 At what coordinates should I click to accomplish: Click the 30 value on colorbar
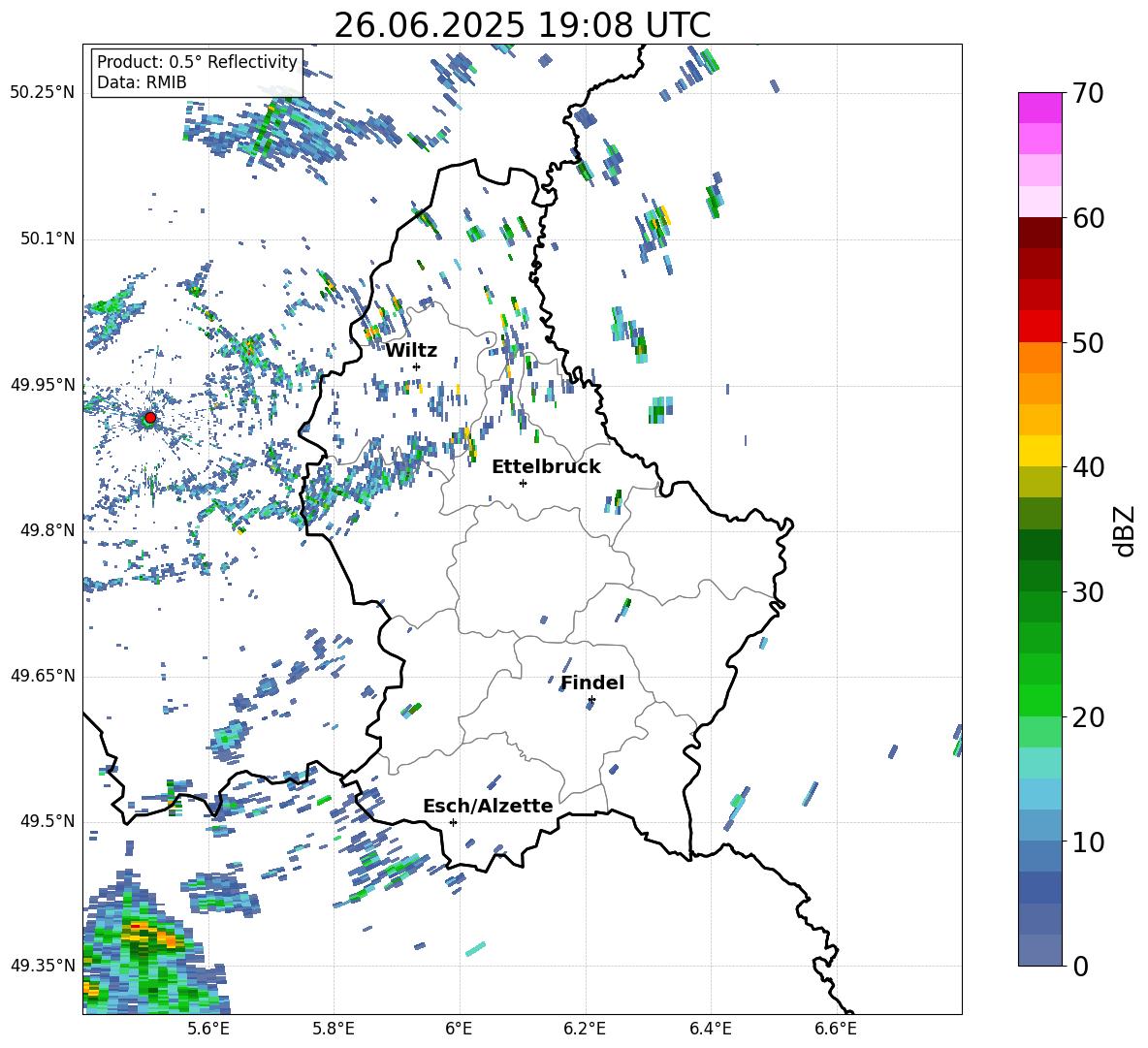(1089, 592)
